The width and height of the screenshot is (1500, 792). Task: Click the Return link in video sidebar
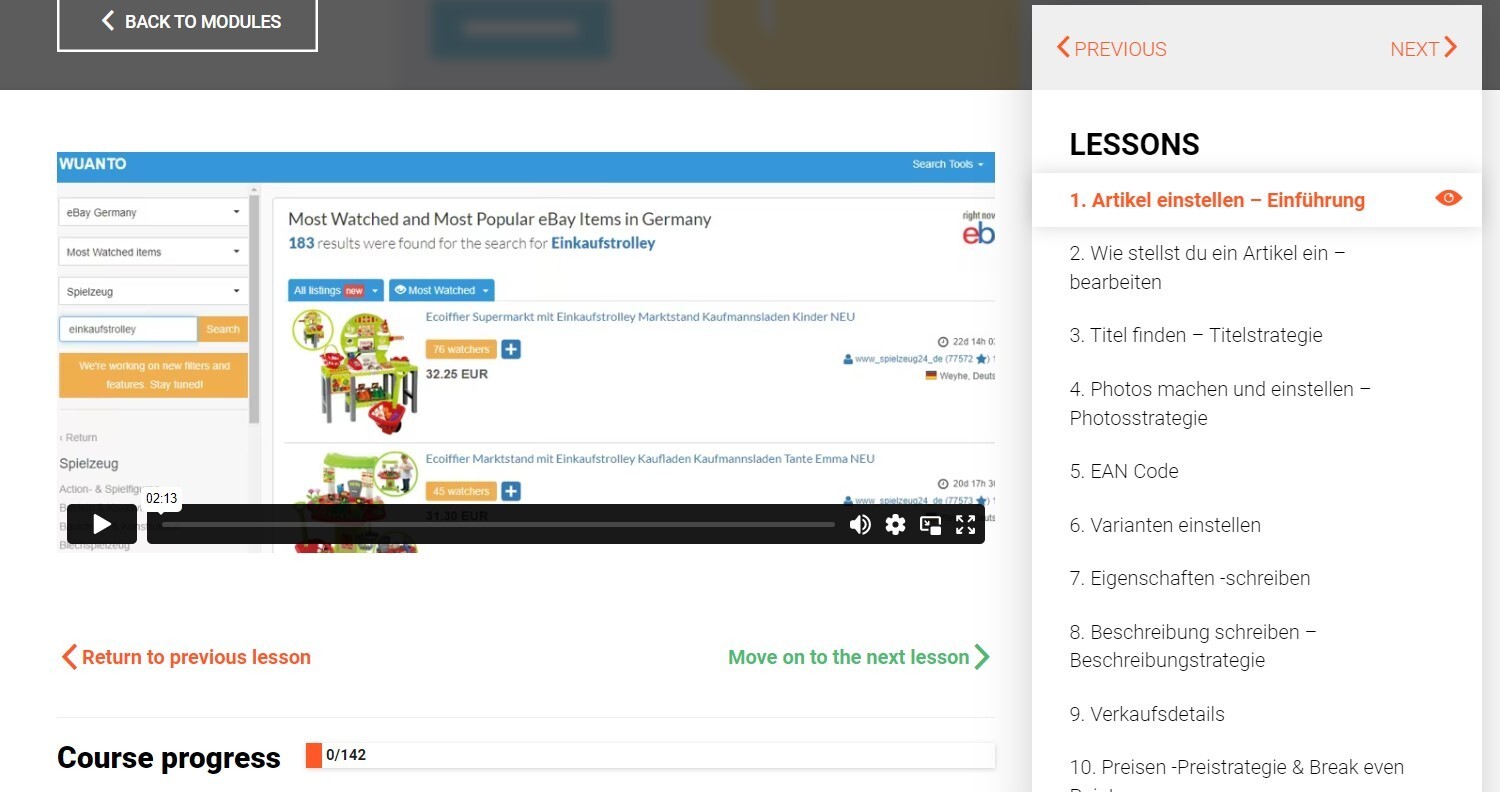click(x=78, y=437)
